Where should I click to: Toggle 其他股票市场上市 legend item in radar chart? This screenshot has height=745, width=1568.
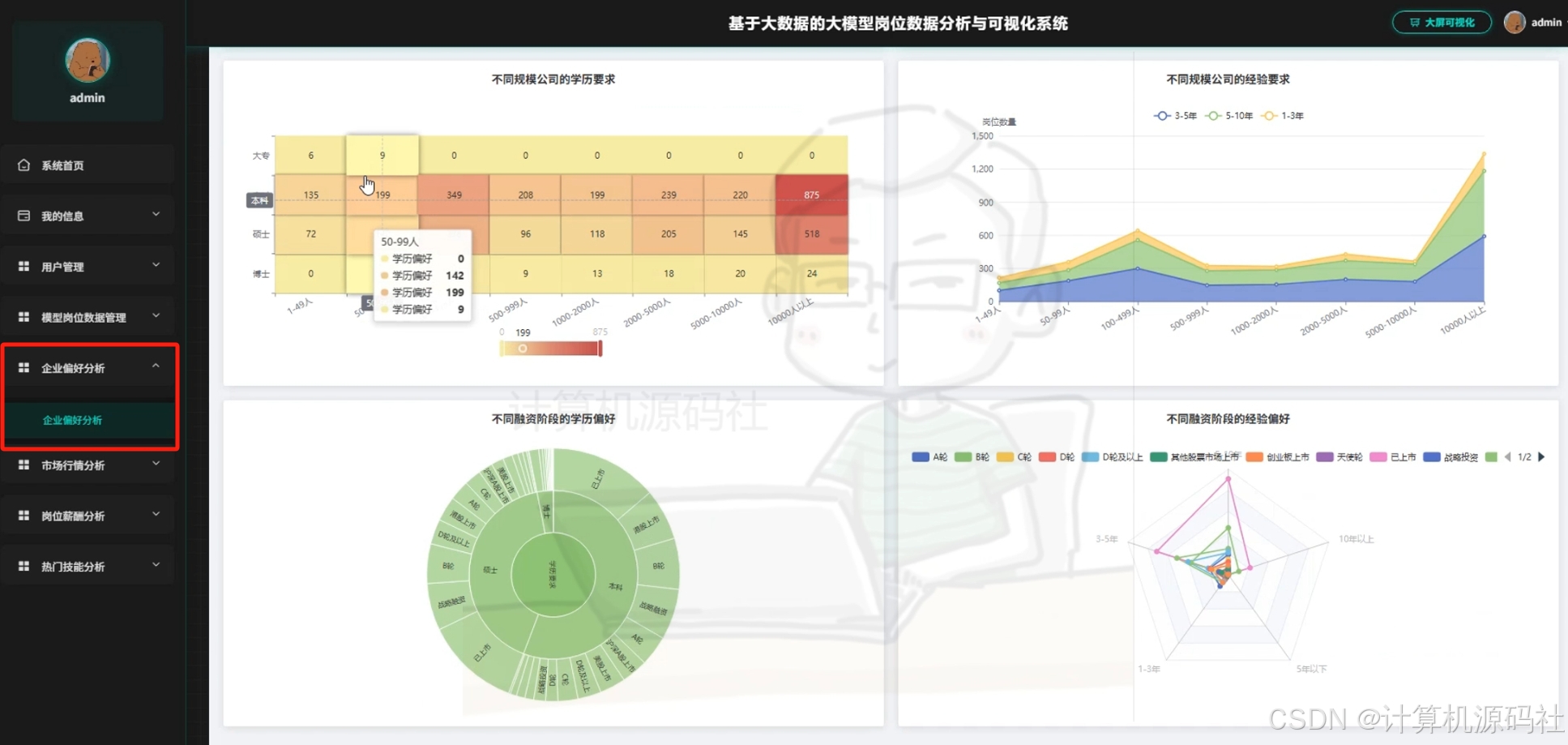pyautogui.click(x=1194, y=457)
